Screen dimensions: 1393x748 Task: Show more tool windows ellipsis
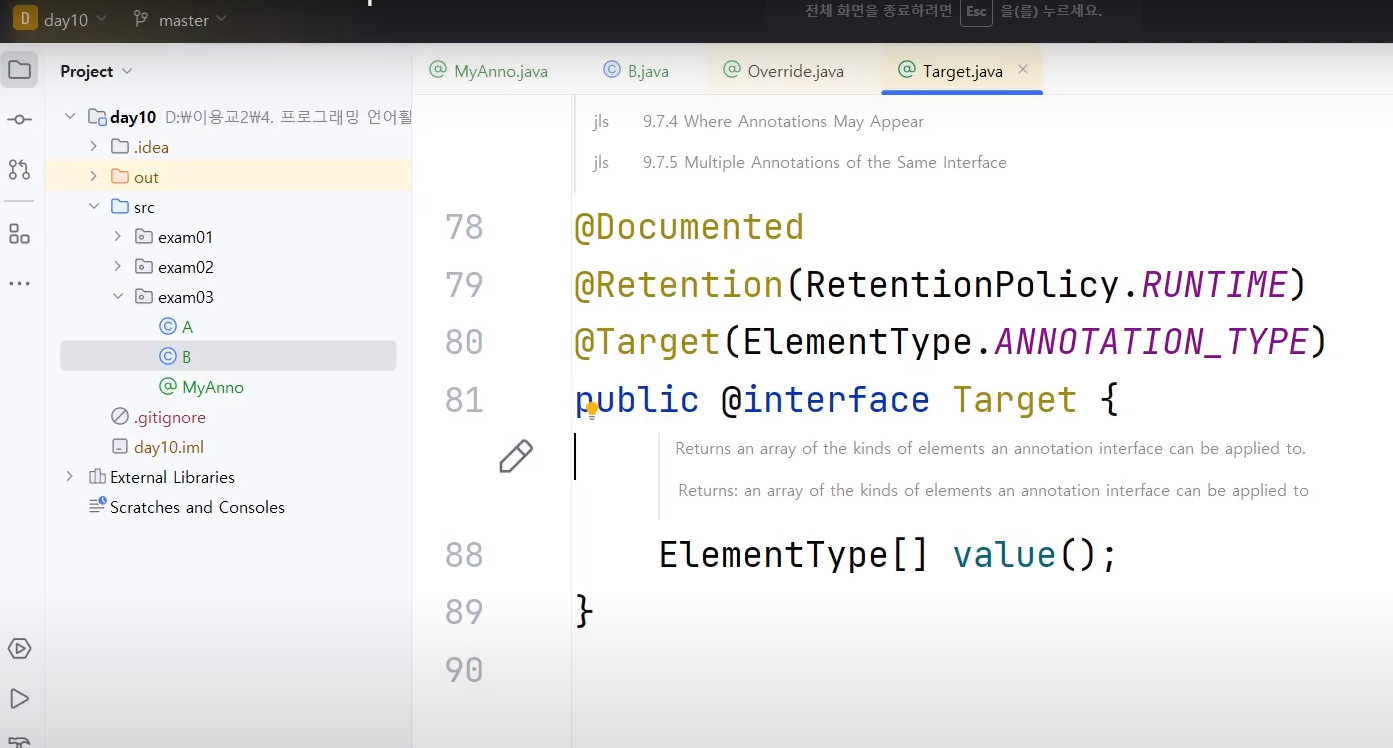(x=19, y=284)
